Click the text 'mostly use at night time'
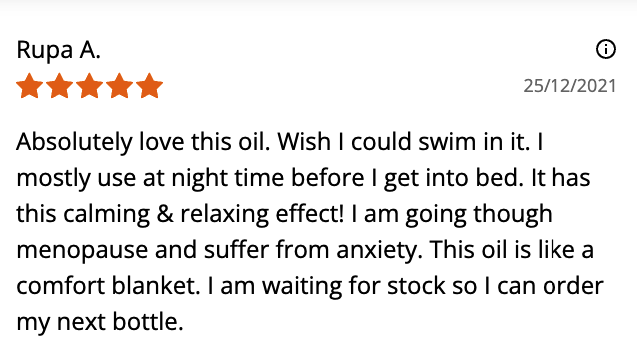 point(150,179)
